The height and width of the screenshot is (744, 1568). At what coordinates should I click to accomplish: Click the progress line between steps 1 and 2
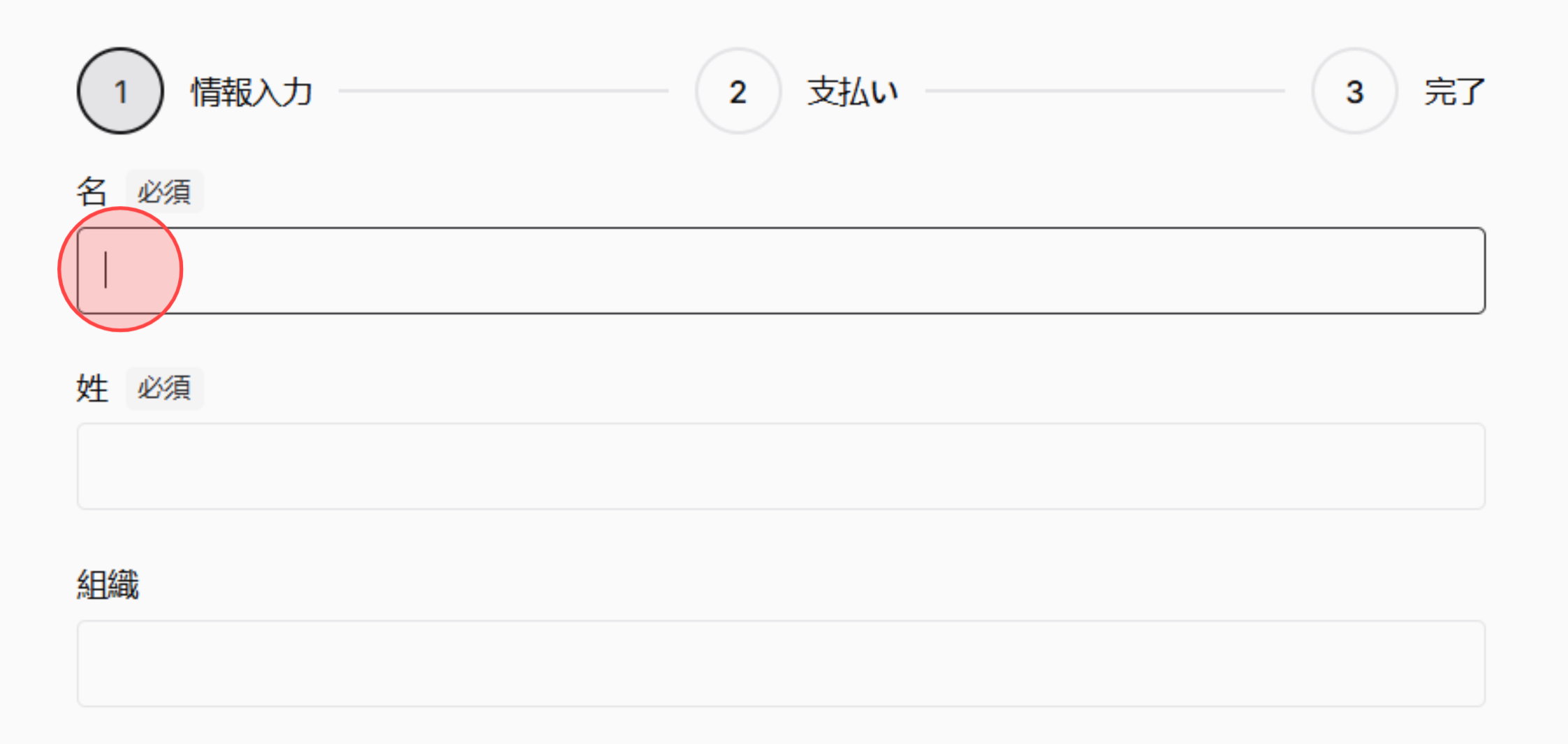(x=503, y=91)
